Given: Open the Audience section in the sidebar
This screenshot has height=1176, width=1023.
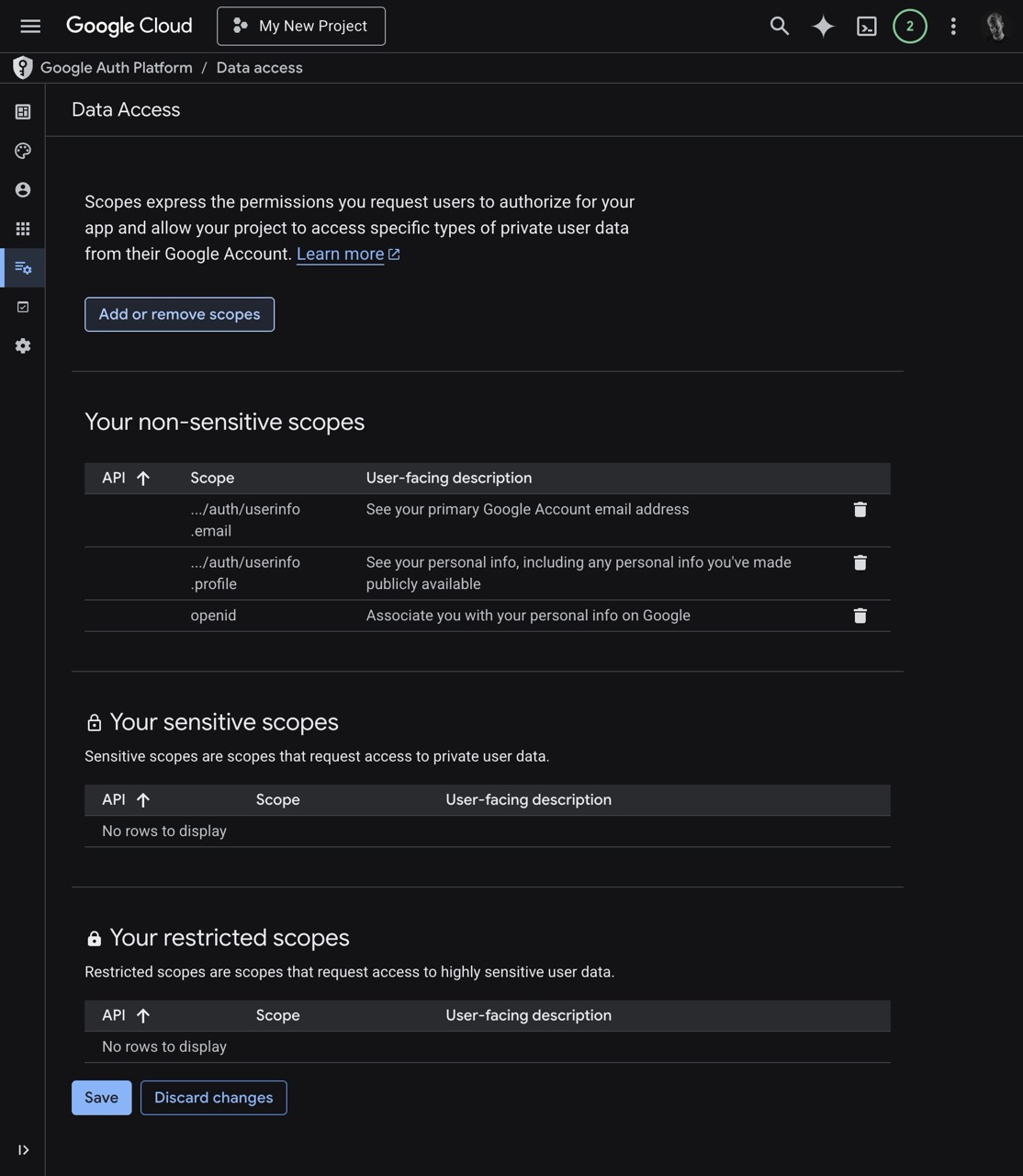Looking at the screenshot, I should (x=22, y=189).
